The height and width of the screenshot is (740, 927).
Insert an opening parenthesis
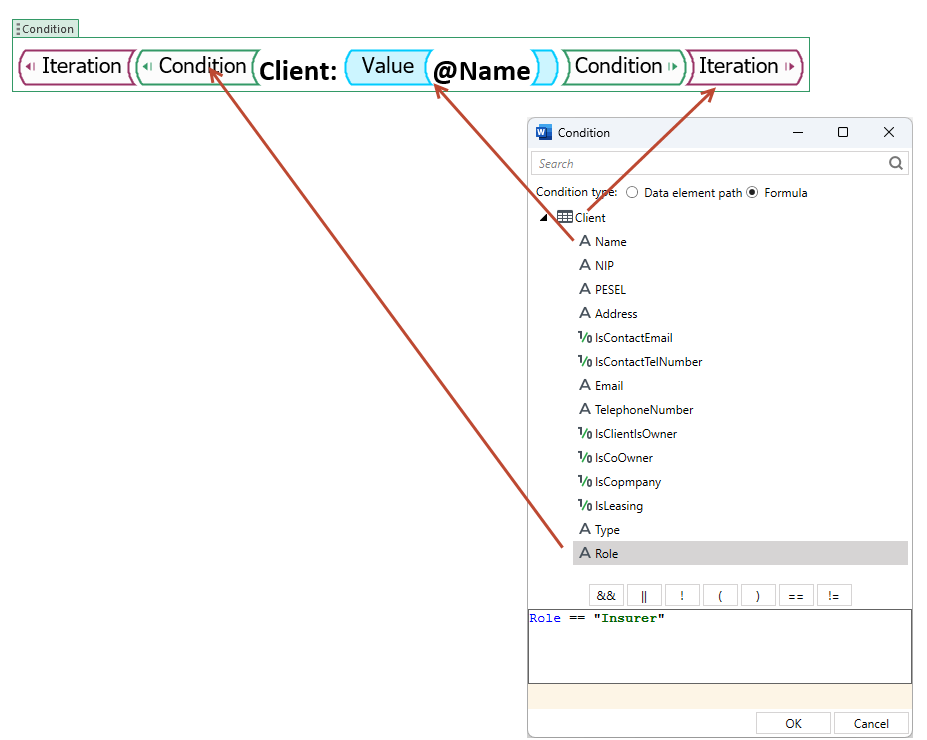tap(720, 595)
